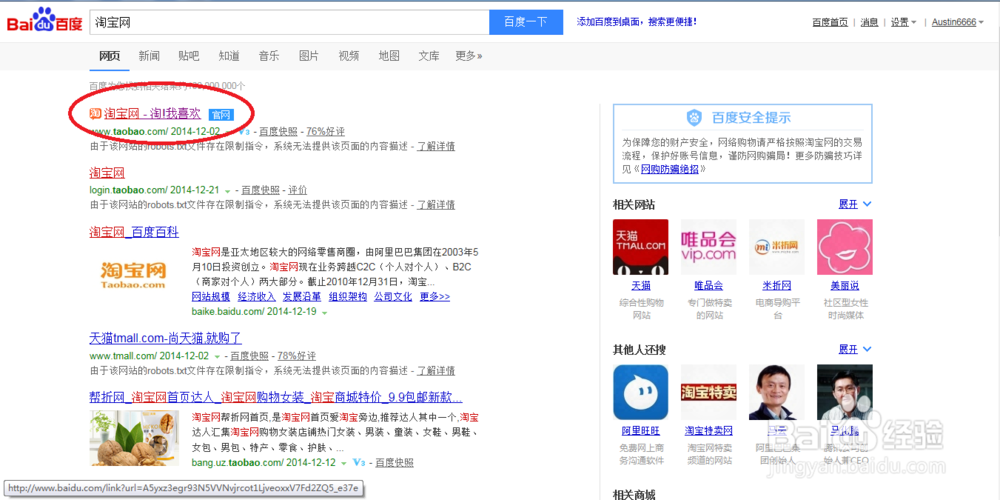This screenshot has width=1000, height=500.
Task: Open the 网购防骗绝招 link
Action: point(670,170)
